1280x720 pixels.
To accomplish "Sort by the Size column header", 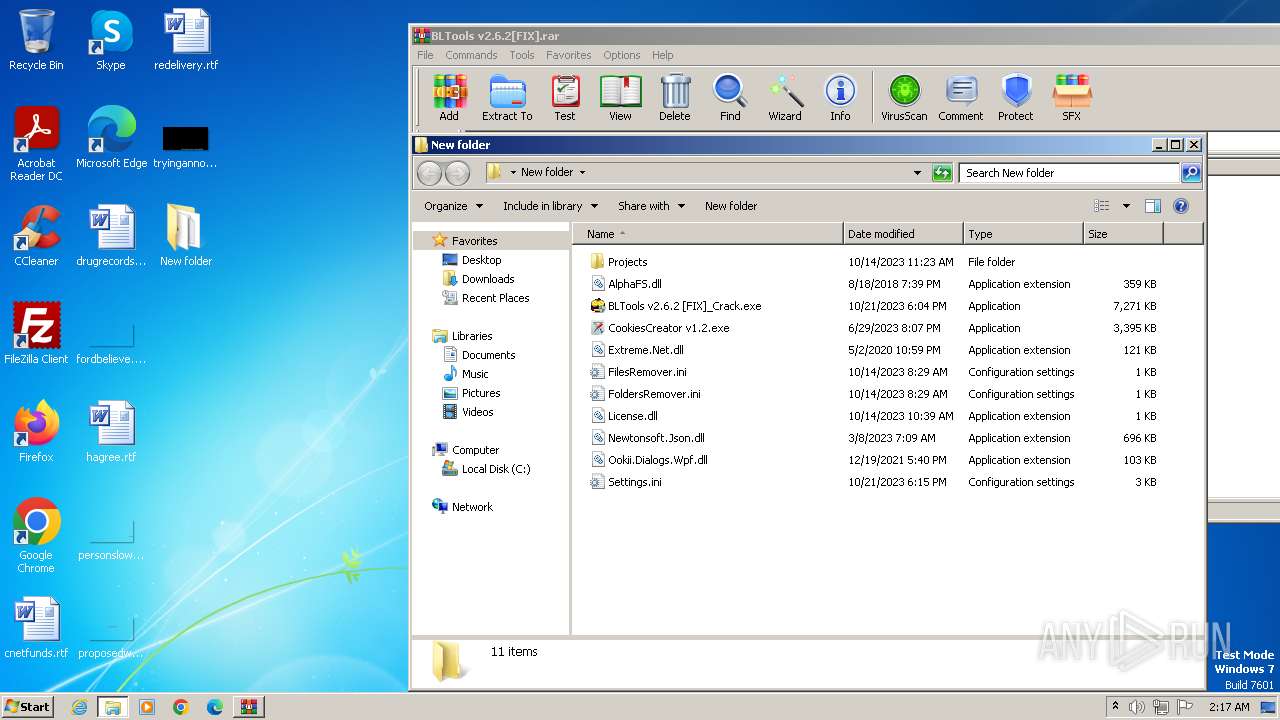I will click(x=1123, y=234).
